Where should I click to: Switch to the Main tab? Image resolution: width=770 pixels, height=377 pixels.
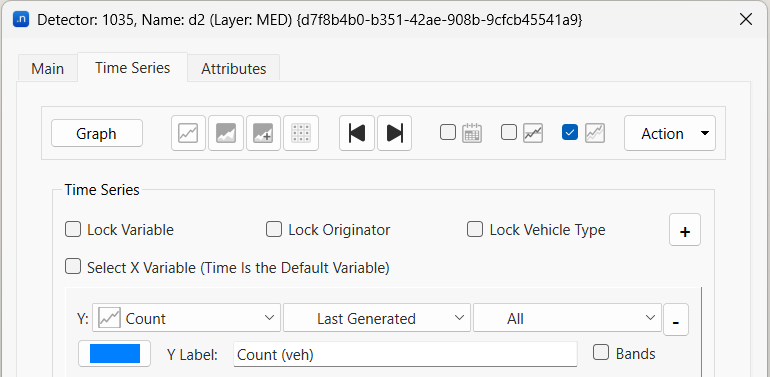[48, 68]
